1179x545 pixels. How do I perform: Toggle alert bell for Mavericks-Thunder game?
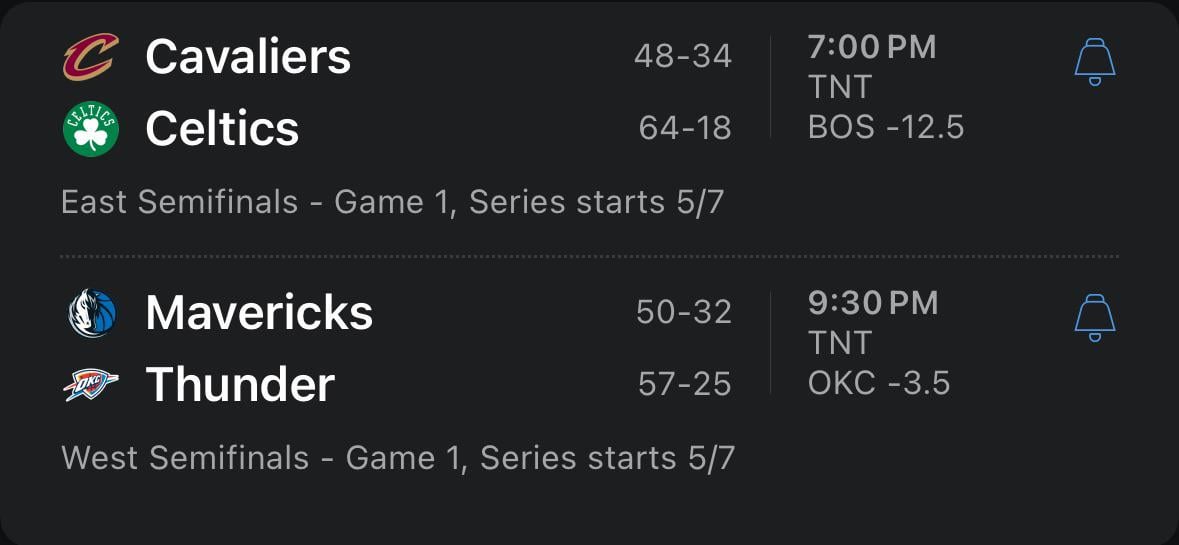[x=1094, y=318]
